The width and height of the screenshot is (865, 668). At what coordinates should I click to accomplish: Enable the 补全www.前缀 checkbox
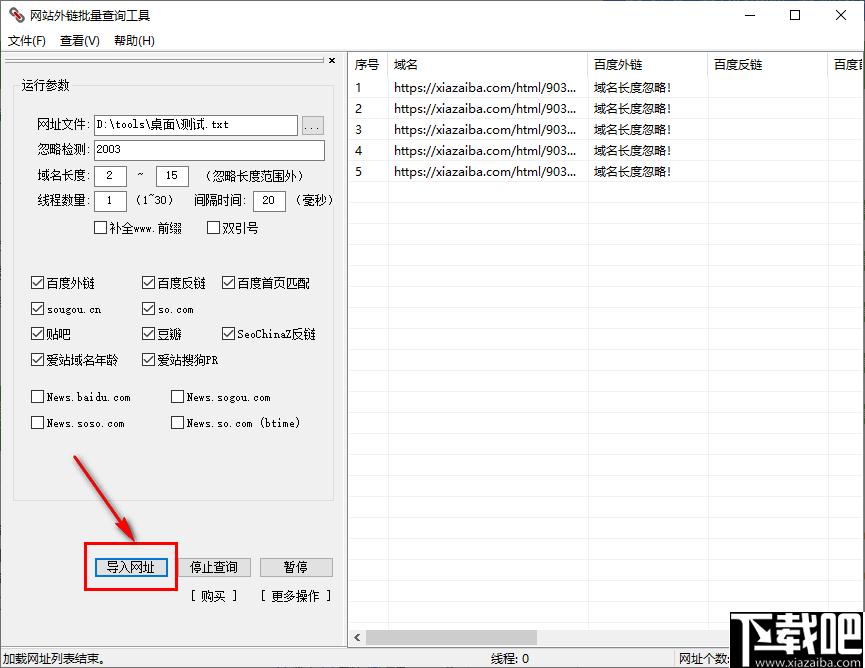pos(100,227)
